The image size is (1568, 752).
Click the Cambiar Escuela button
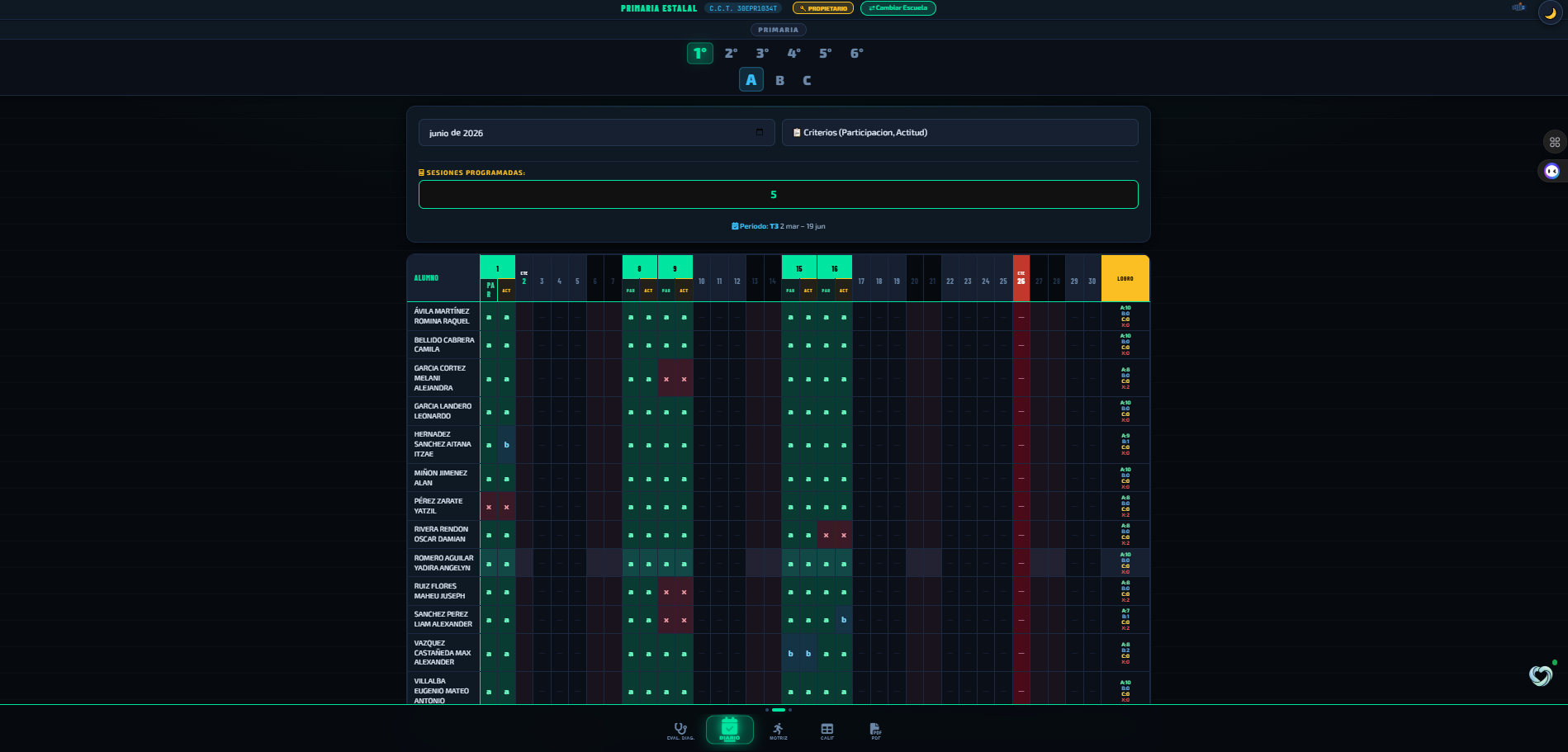point(898,8)
